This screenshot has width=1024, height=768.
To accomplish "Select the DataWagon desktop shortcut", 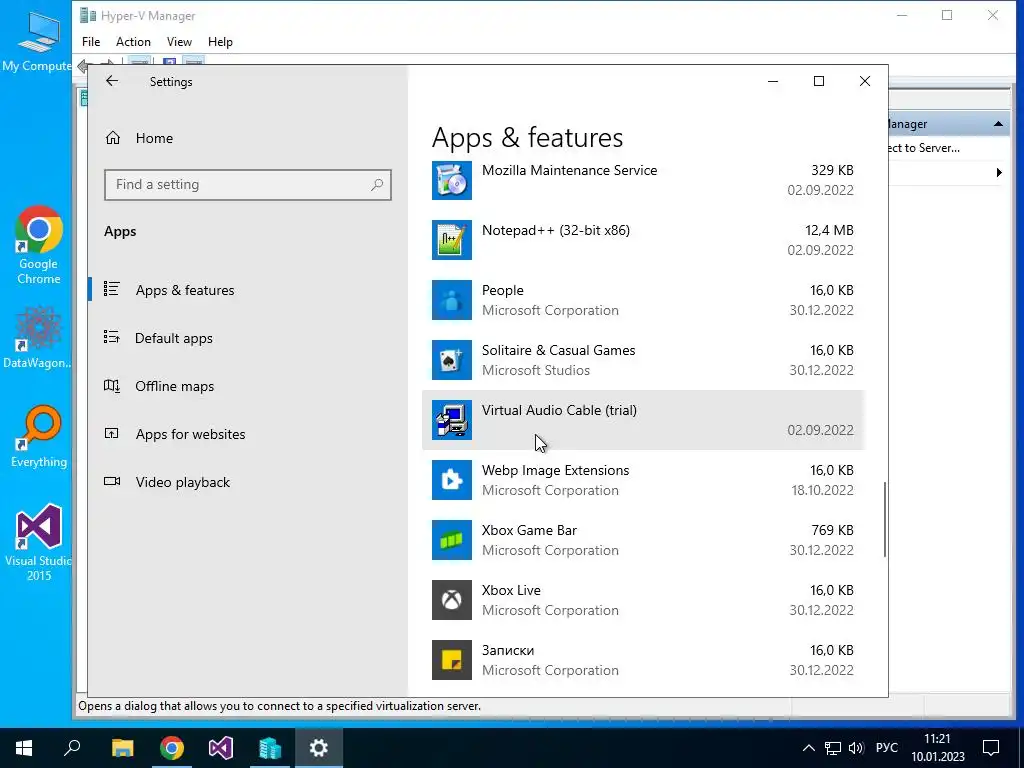I will point(37,337).
